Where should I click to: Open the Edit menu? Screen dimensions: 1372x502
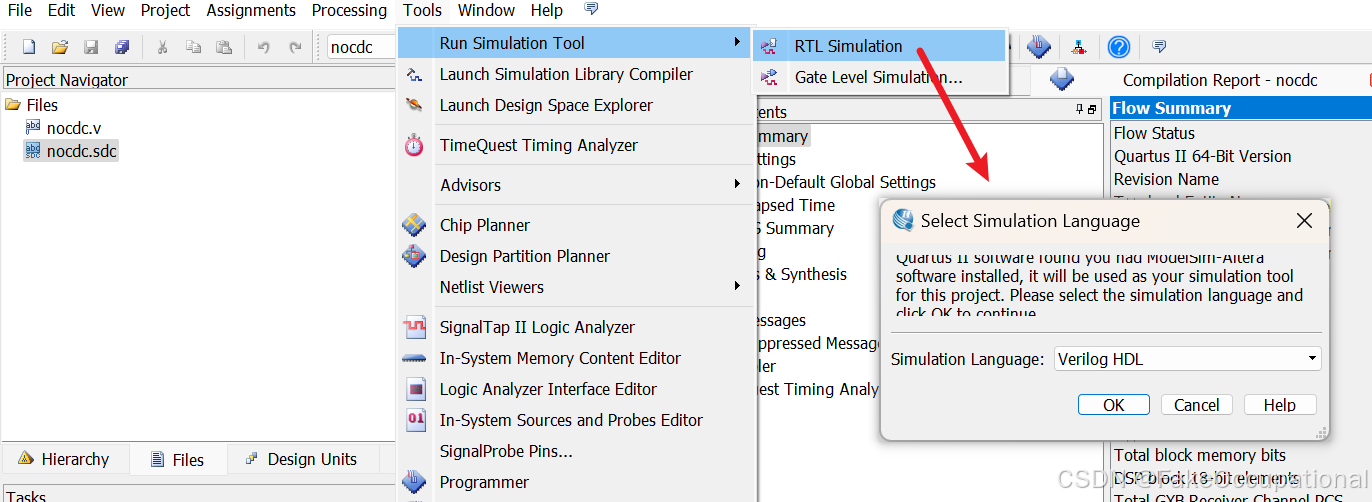[61, 10]
